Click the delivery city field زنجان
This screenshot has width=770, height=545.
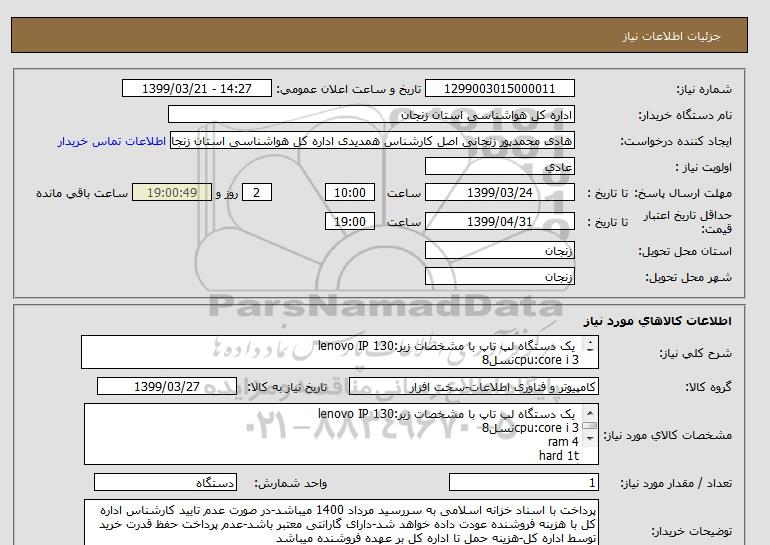(499, 276)
